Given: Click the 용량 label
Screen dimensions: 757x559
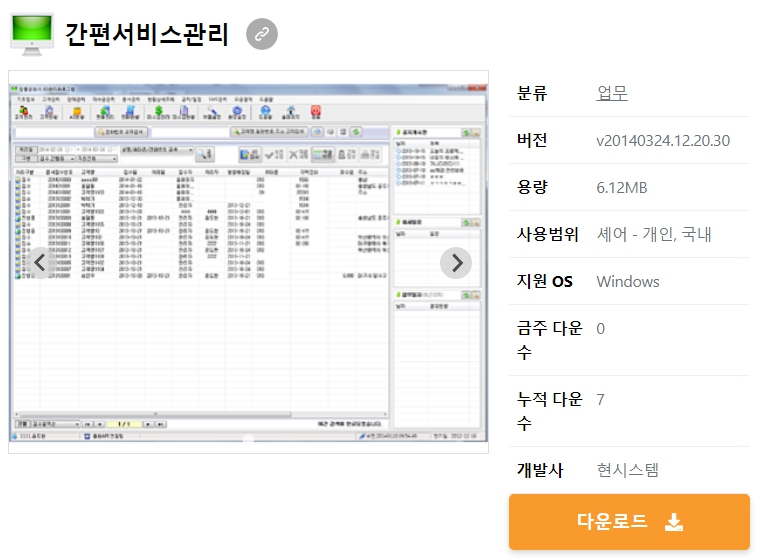Looking at the screenshot, I should pyautogui.click(x=532, y=187).
